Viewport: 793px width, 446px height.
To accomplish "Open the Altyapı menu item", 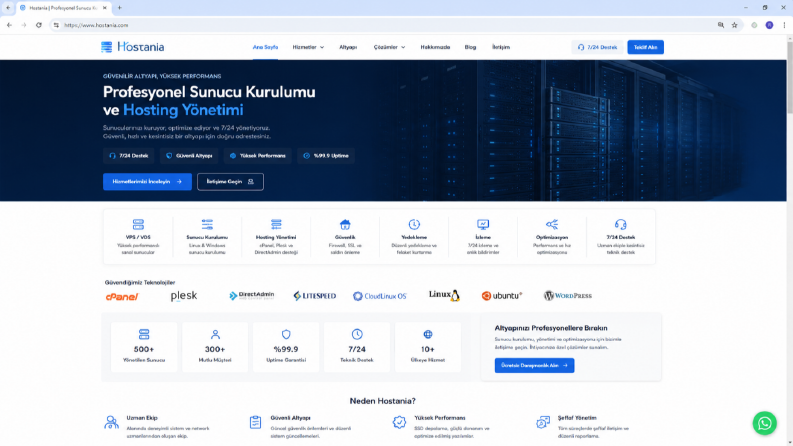I will click(x=348, y=47).
